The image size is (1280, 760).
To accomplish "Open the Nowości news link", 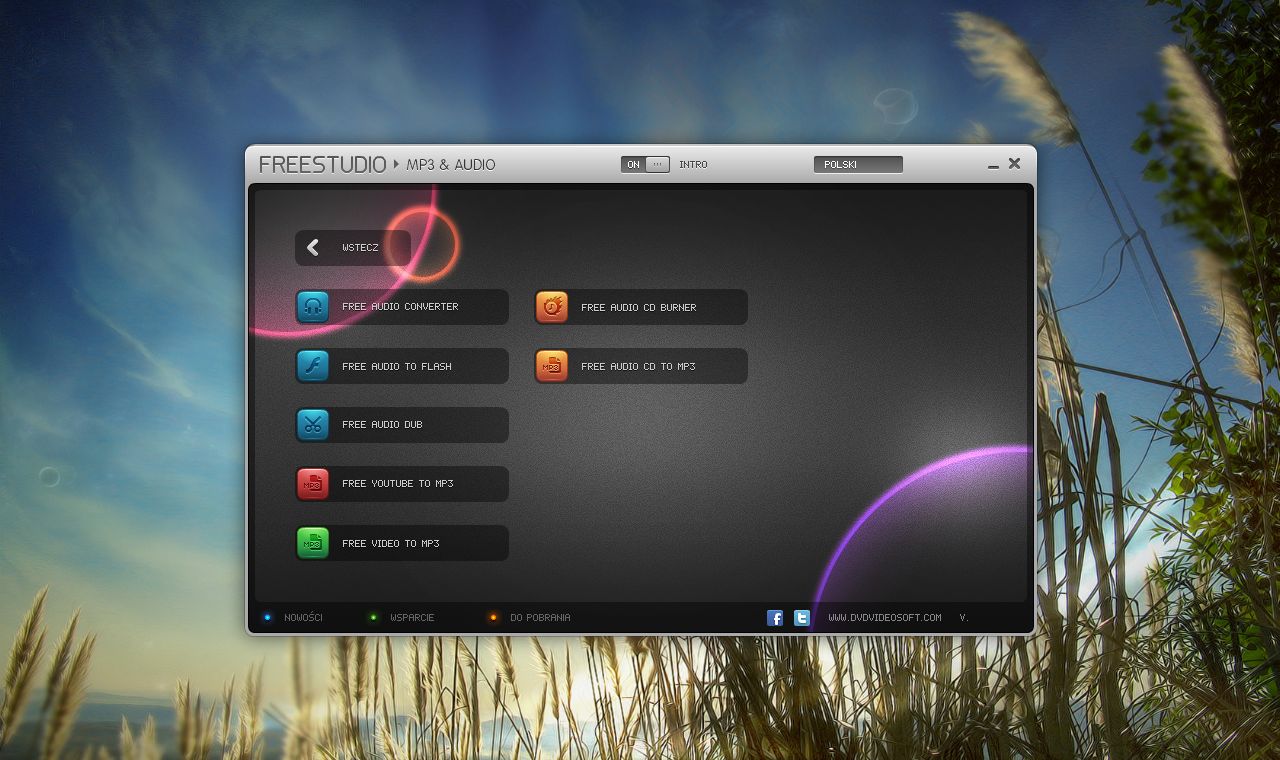I will 303,618.
